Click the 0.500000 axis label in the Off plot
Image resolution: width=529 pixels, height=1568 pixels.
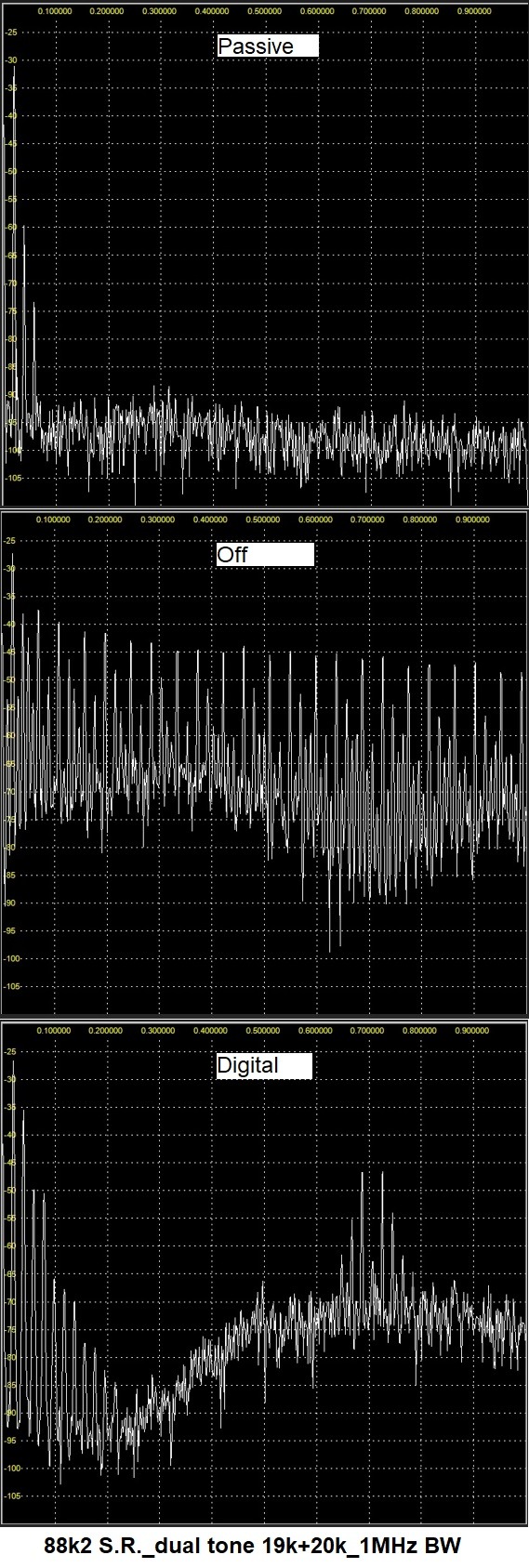pyautogui.click(x=265, y=520)
